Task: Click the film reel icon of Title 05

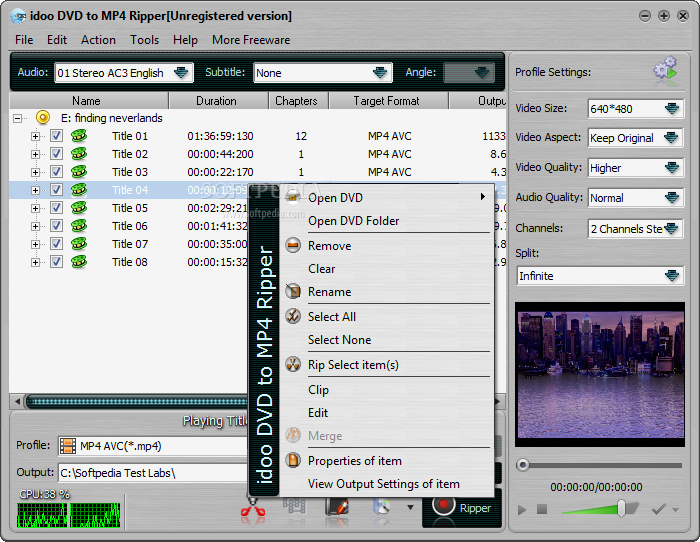Action: (79, 208)
